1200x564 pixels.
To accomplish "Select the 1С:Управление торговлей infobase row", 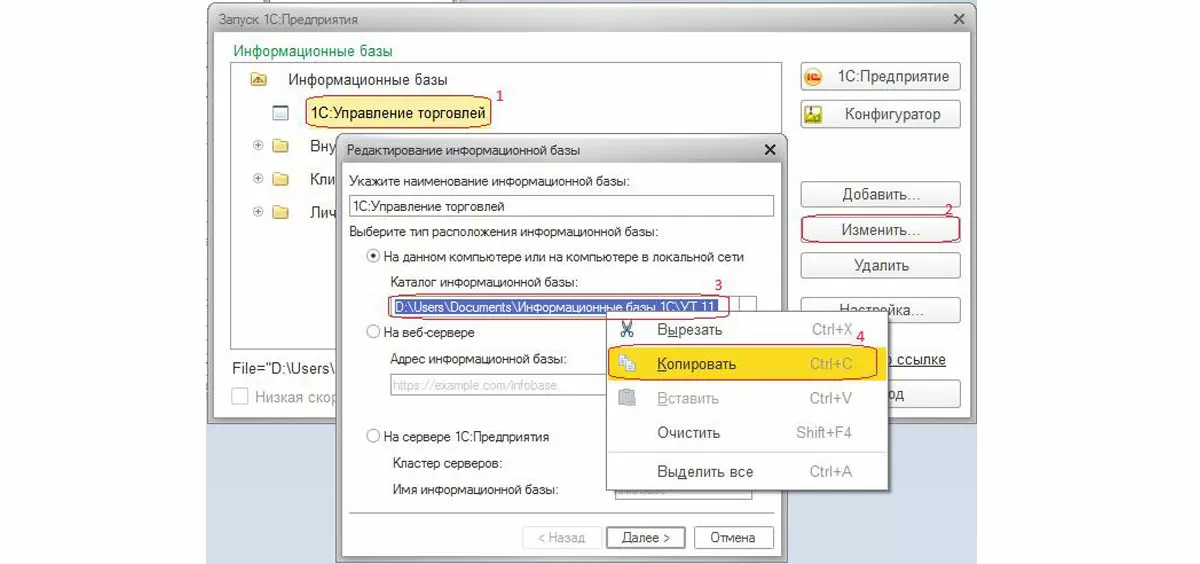I will 398,113.
